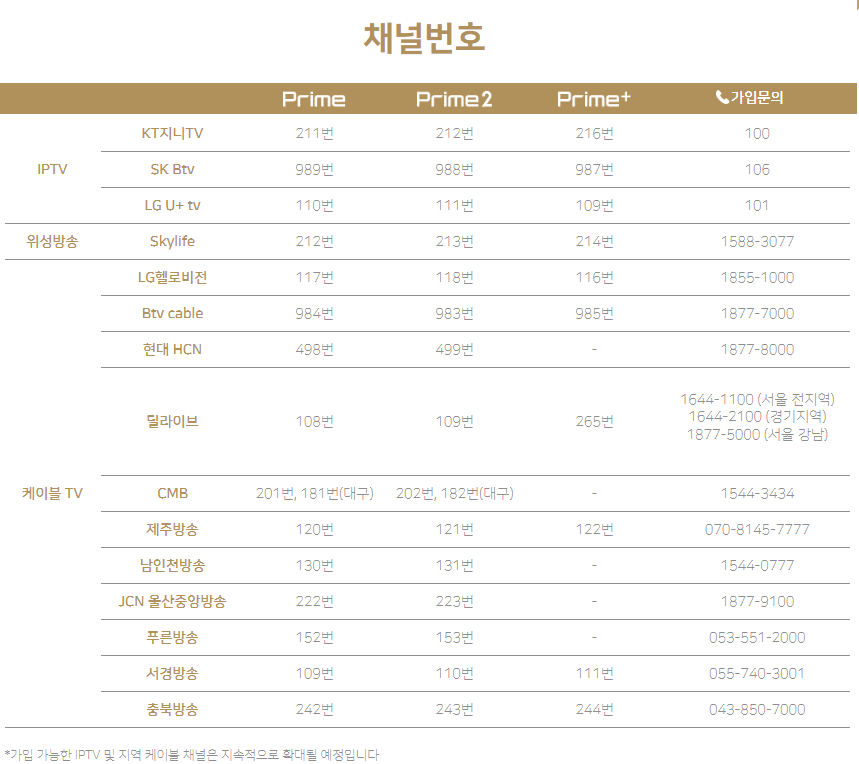This screenshot has height=764, width=859.
Task: Select the 케이블 TV category label
Action: click(52, 493)
